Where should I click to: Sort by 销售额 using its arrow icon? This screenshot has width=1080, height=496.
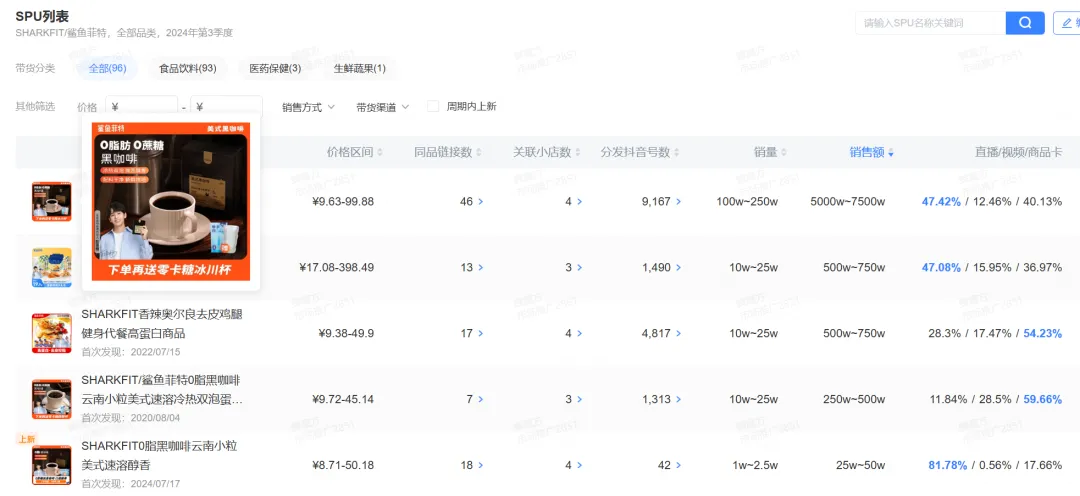pos(891,153)
